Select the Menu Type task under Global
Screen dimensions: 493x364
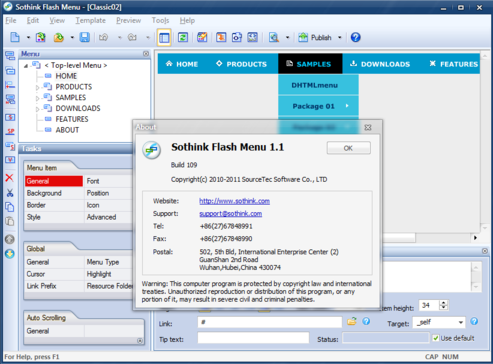click(x=103, y=262)
